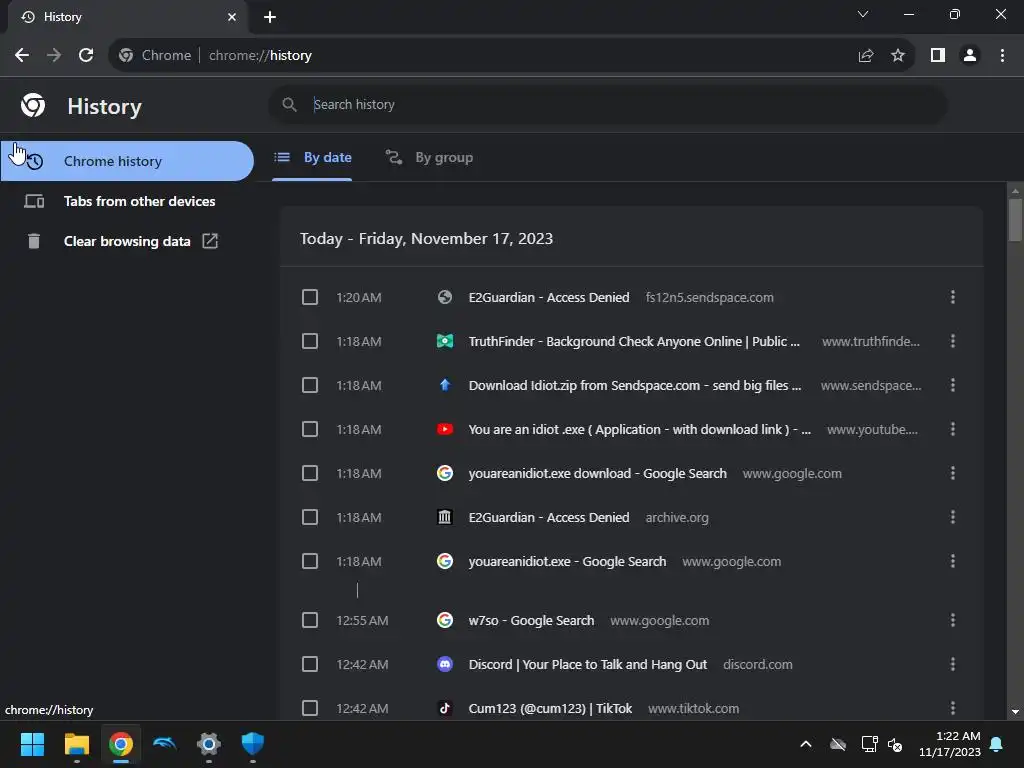Check the 1:20 AM E2Guardian sendspace entry
Screen dimensions: 1024x768
point(310,297)
